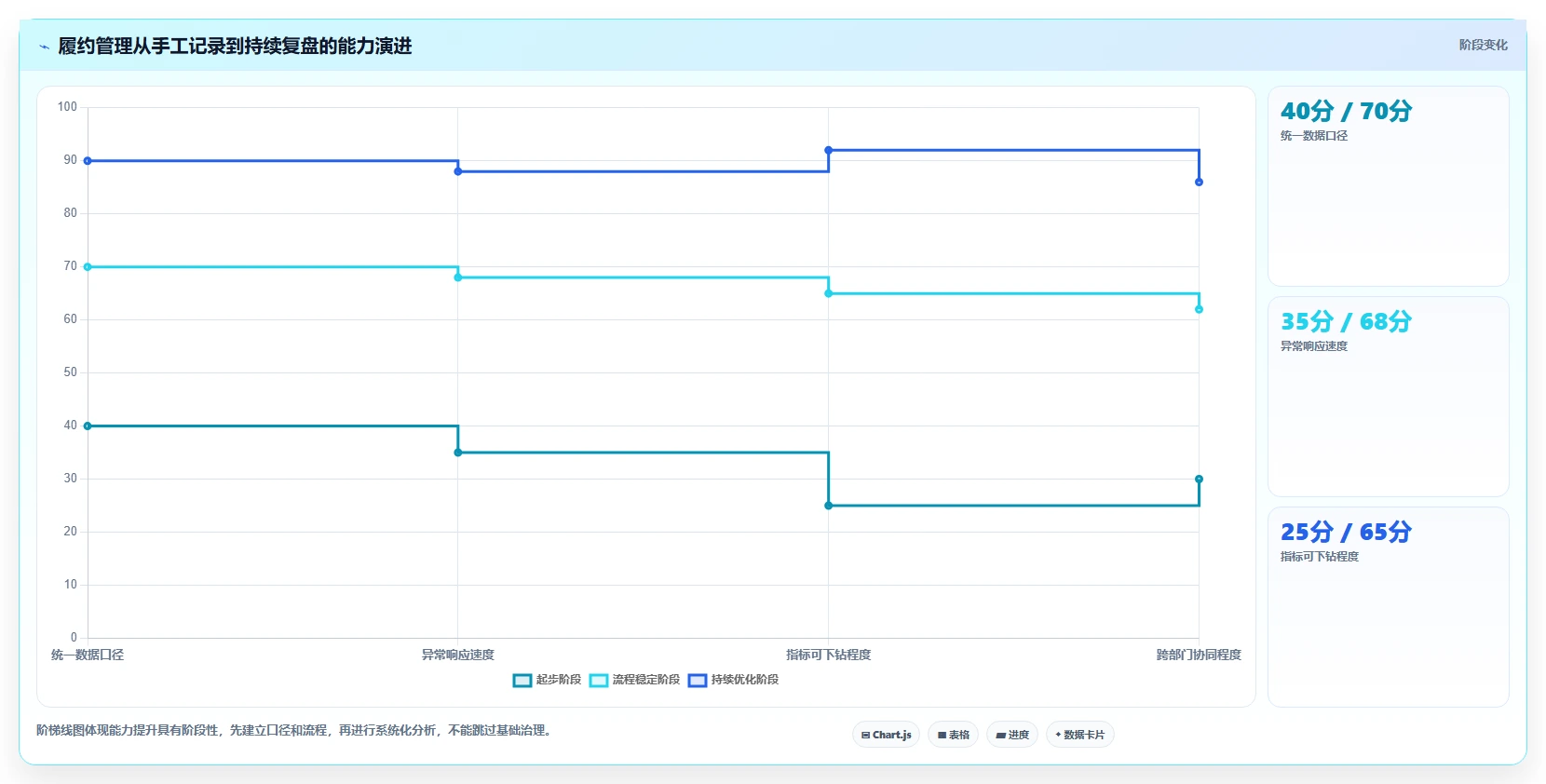
Task: Click 起步阶段 point at 跨部门协同程度 (30)
Action: 1199,480
